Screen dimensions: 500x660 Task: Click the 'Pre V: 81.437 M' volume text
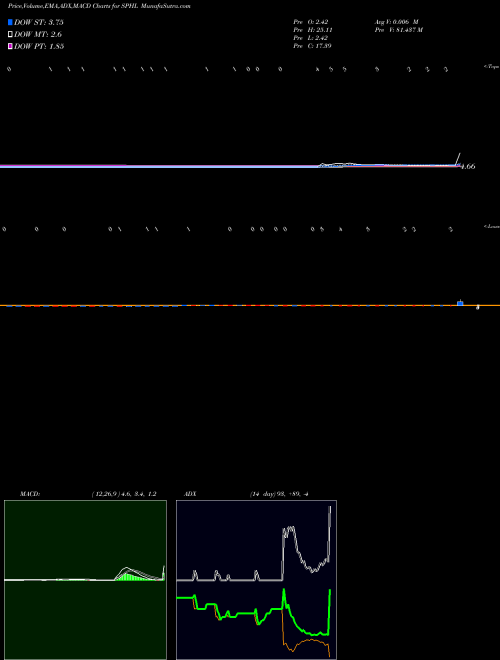tap(399, 30)
